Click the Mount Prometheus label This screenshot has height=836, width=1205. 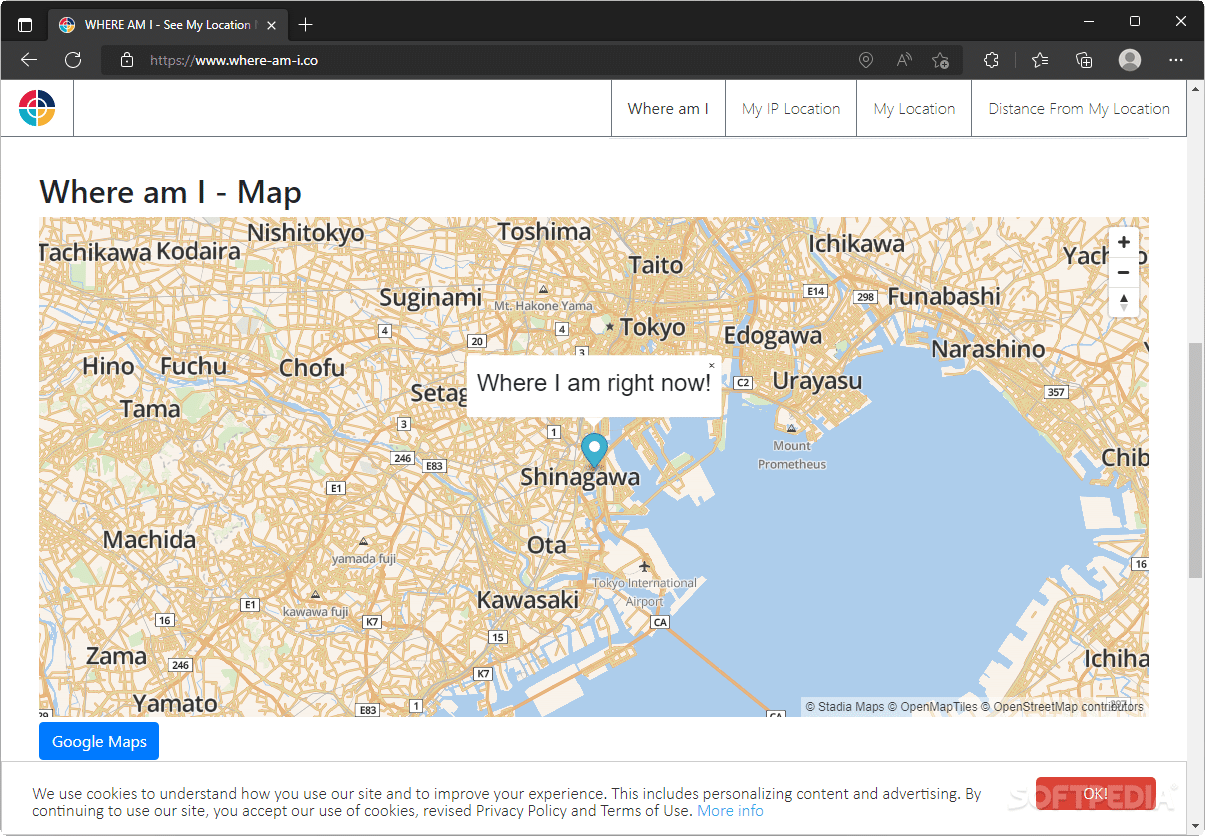(x=792, y=455)
